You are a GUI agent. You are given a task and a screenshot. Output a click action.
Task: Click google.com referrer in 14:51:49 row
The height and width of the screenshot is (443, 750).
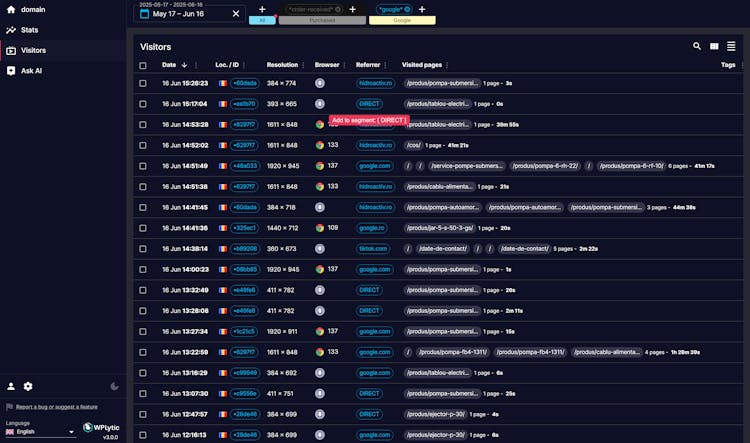375,166
